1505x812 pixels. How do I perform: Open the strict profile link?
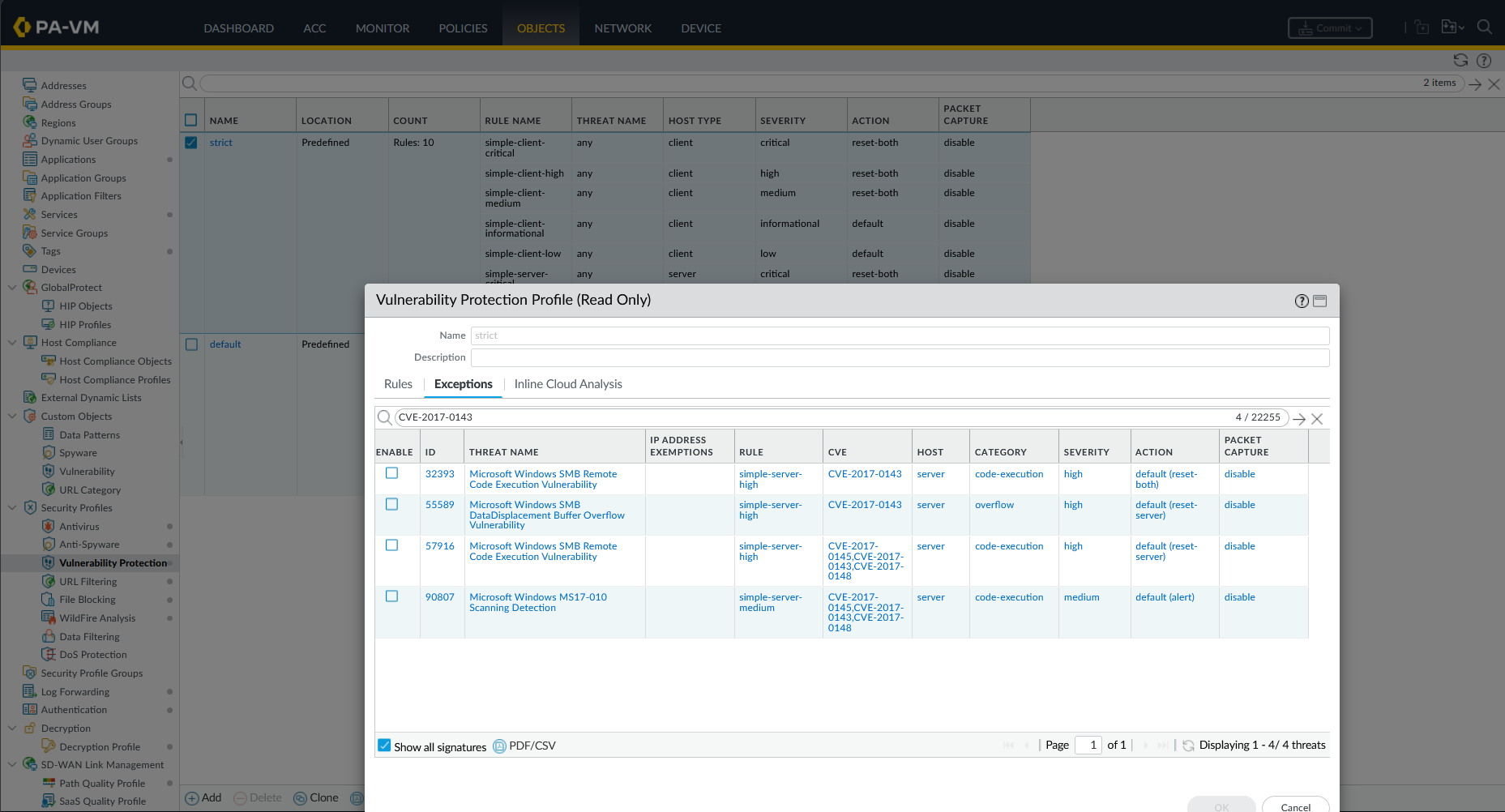coord(220,143)
